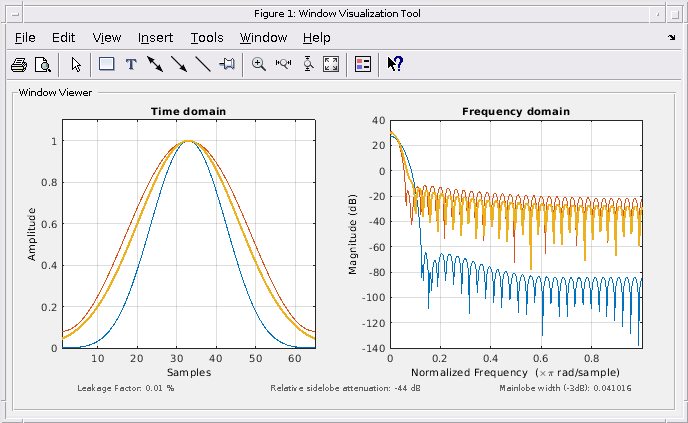Activate the Zoom Y-axis tool
Screen dimensions: 688x423
pyautogui.click(x=308, y=64)
